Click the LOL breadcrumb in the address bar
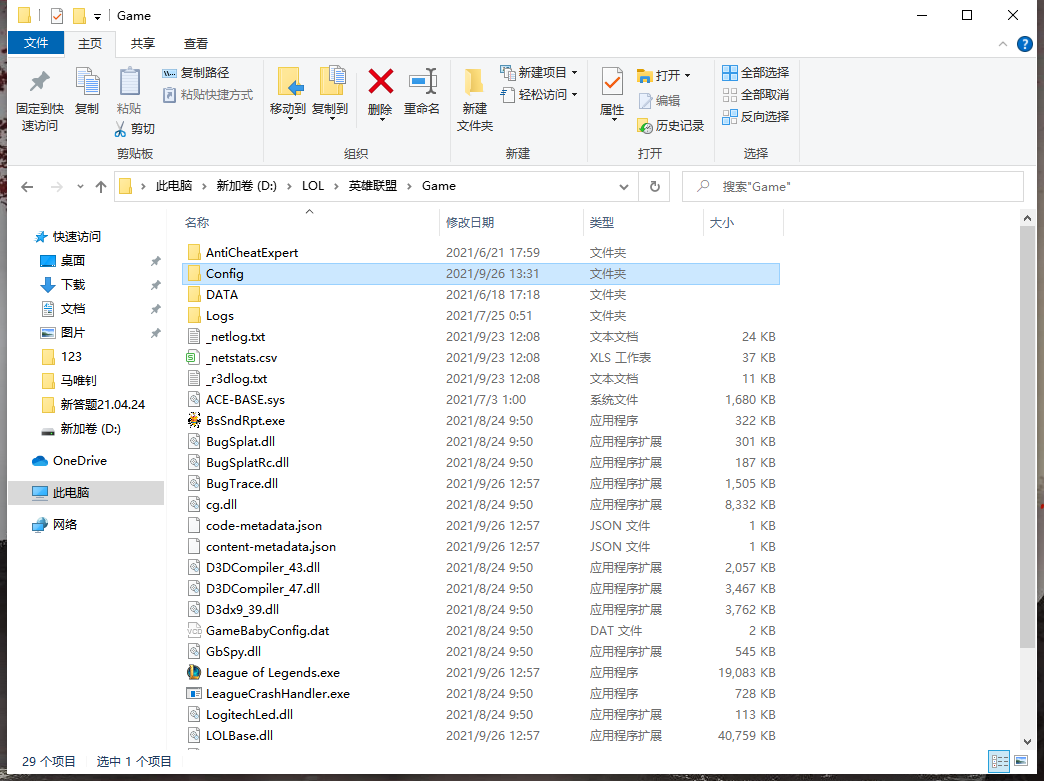Viewport: 1044px width, 781px height. tap(313, 186)
